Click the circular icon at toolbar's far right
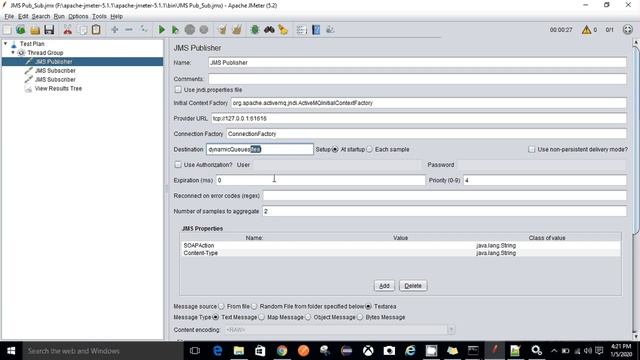The width and height of the screenshot is (640, 360). pos(628,30)
